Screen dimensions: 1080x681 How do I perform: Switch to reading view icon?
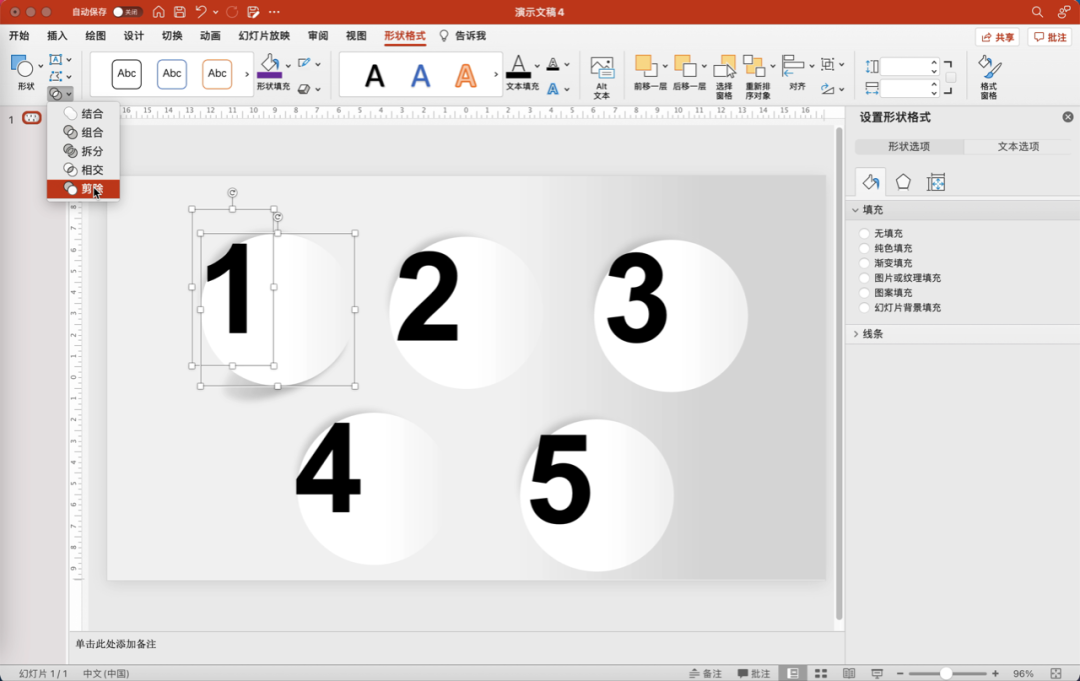click(849, 673)
